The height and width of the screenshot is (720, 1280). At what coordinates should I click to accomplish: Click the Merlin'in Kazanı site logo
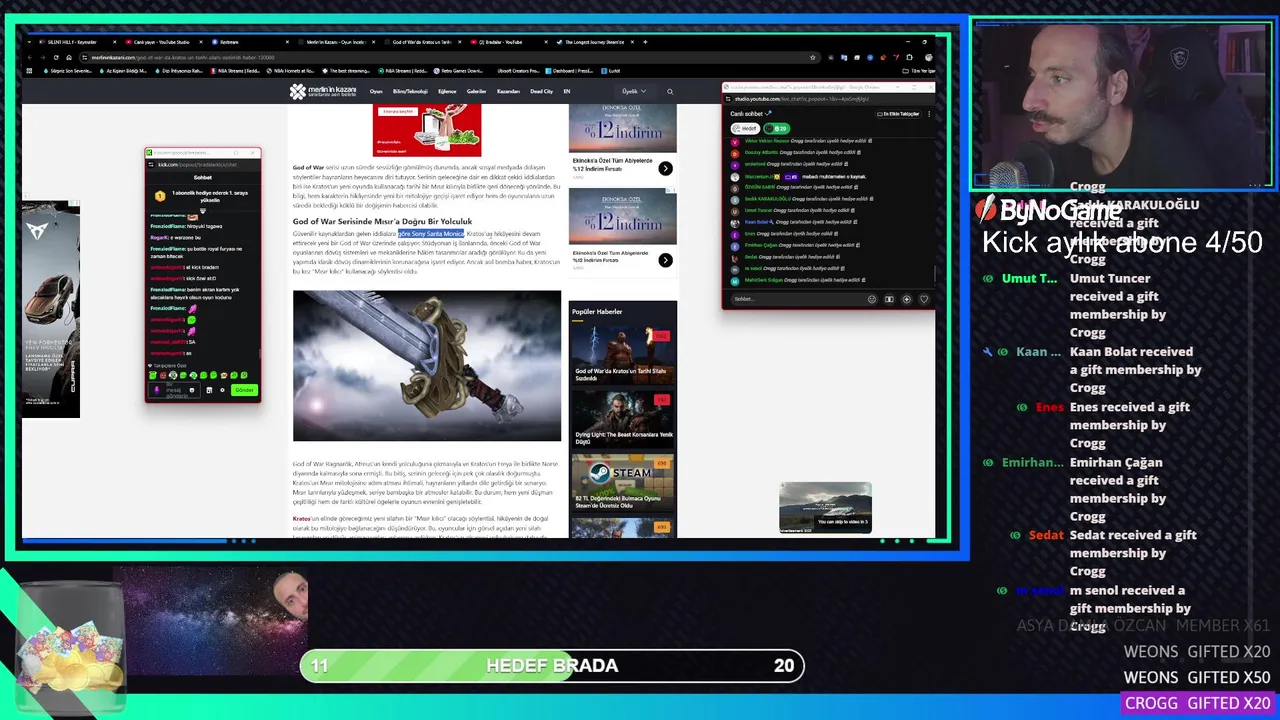323,91
